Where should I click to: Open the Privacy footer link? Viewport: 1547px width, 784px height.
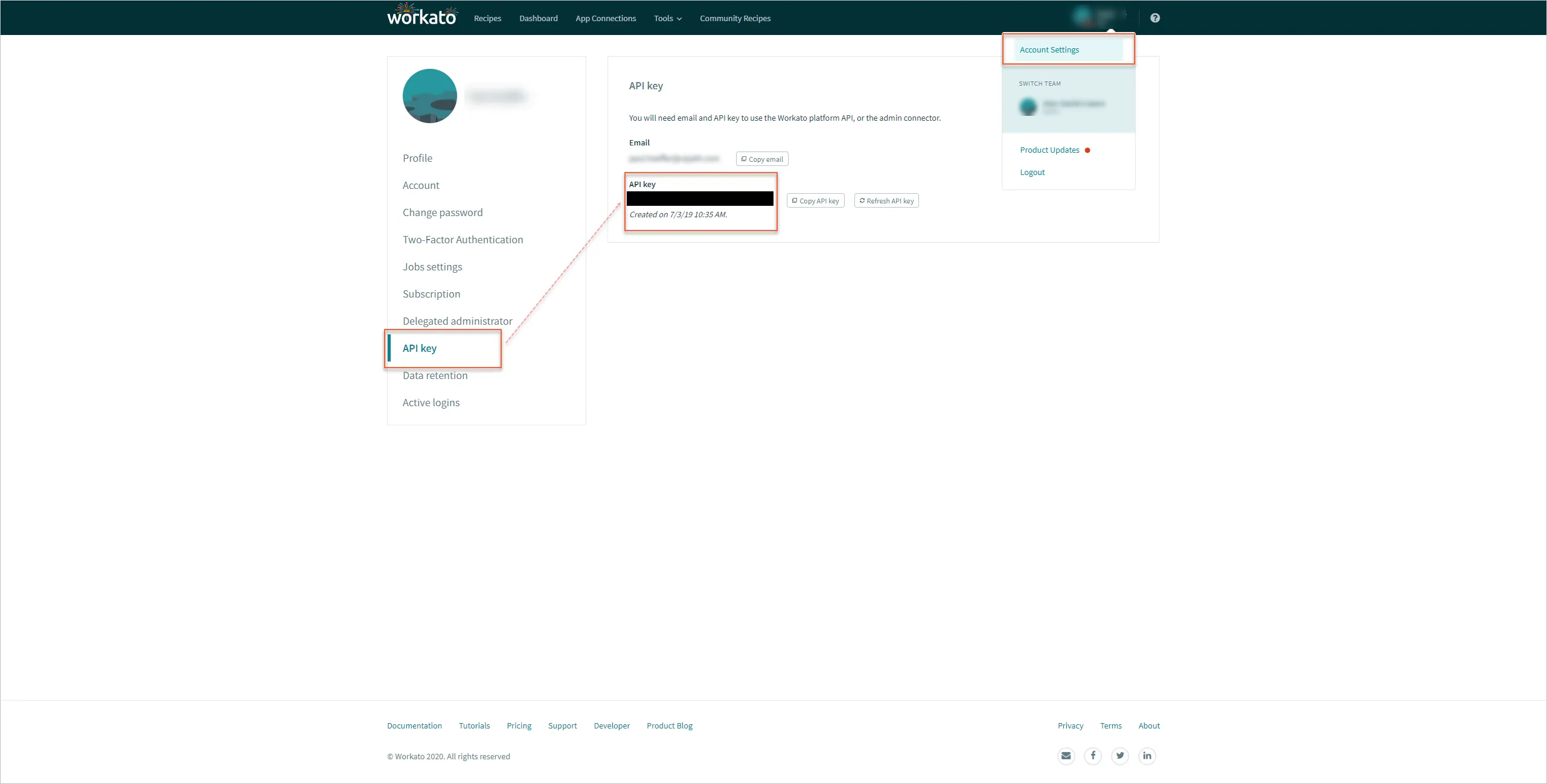(1071, 726)
